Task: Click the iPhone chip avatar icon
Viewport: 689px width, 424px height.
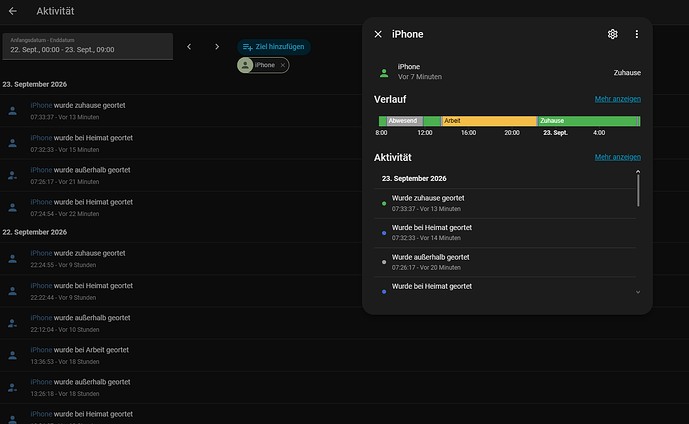Action: [245, 65]
